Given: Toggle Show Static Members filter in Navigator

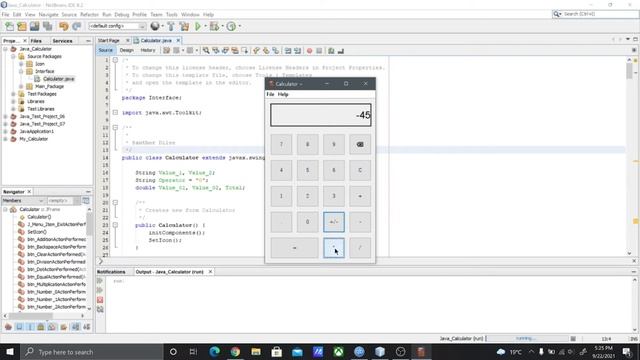Looking at the screenshot, I should click(x=30, y=327).
